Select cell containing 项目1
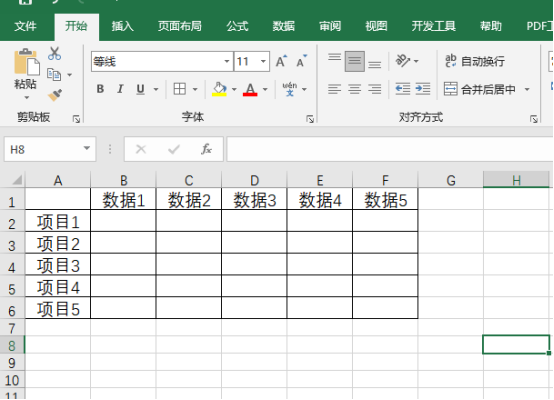Viewport: 554px width, 400px height. coord(58,222)
